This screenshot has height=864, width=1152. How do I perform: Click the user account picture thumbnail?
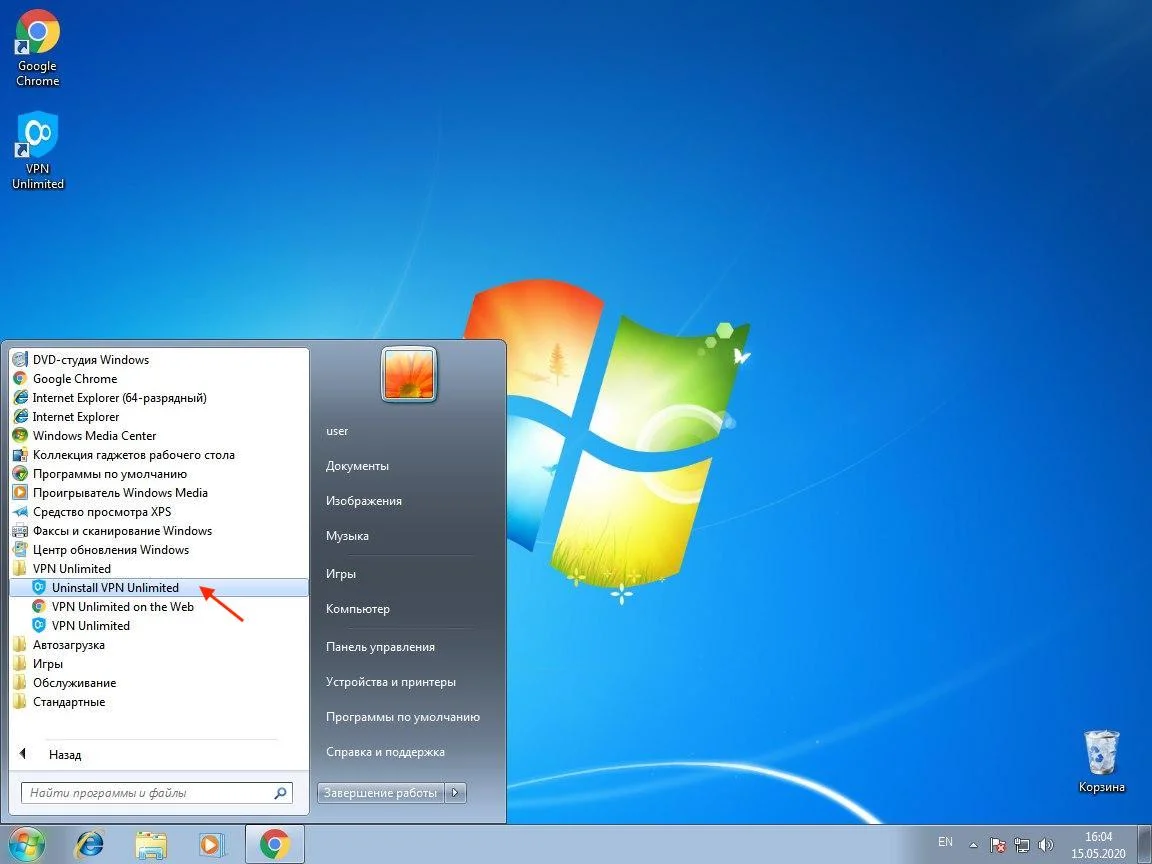click(408, 374)
